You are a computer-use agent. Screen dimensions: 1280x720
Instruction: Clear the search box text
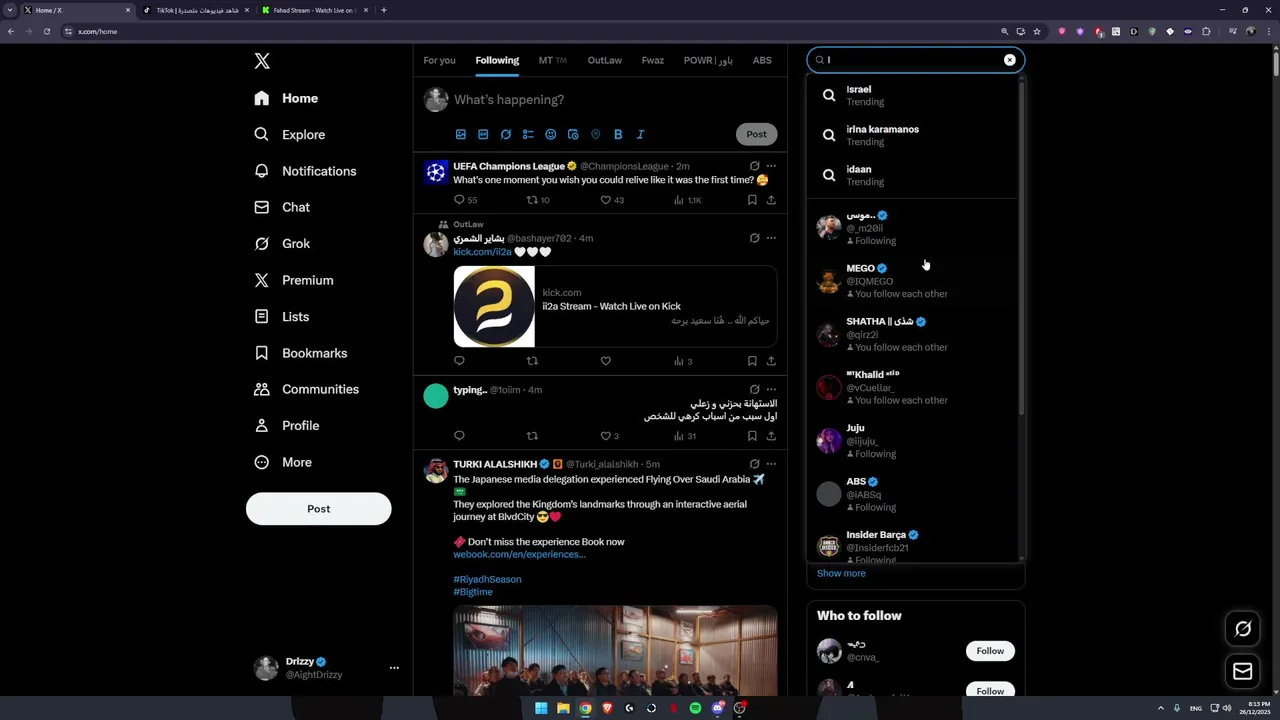[1010, 60]
